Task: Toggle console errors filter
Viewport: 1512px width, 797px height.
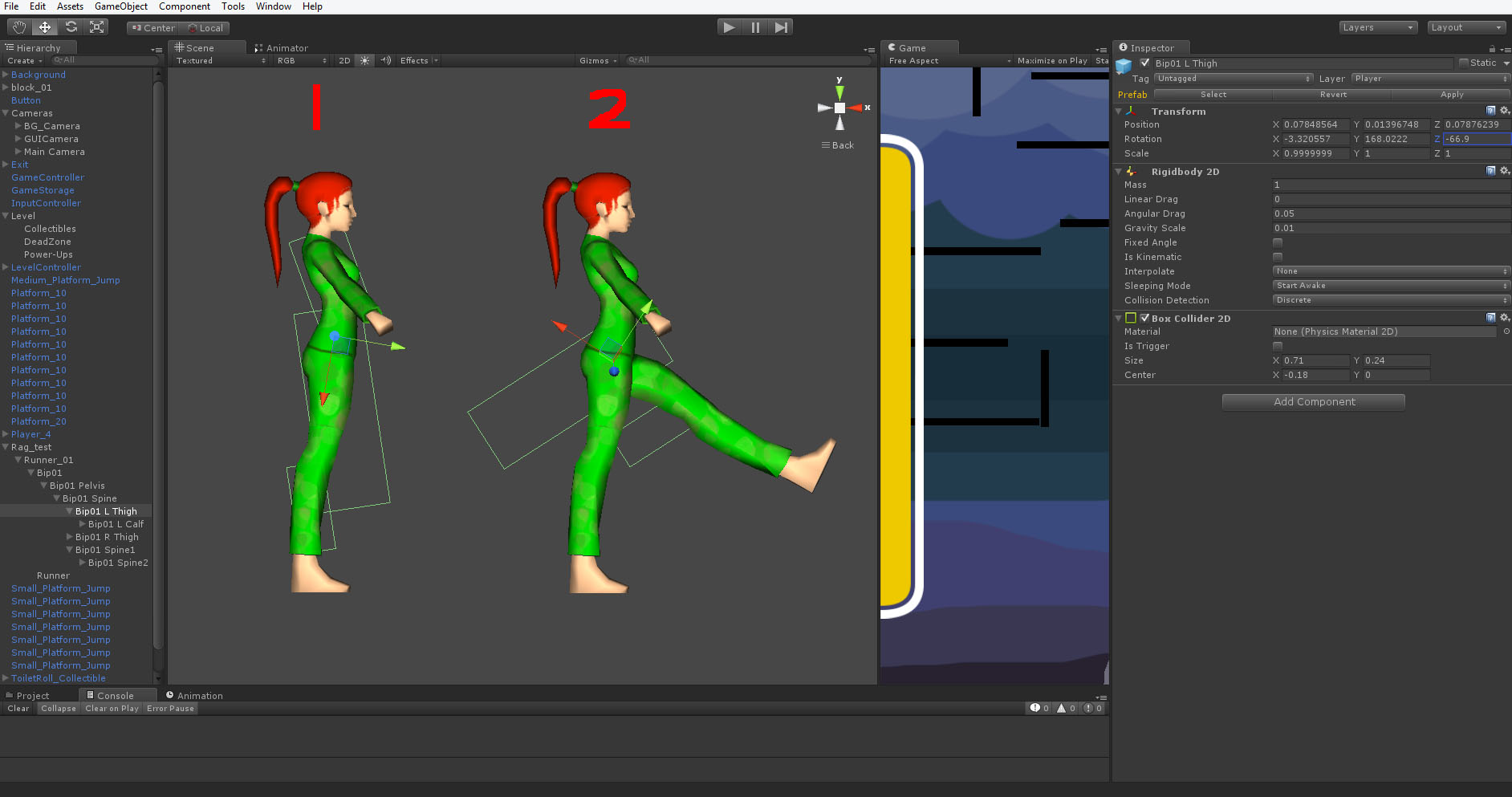Action: click(1094, 708)
